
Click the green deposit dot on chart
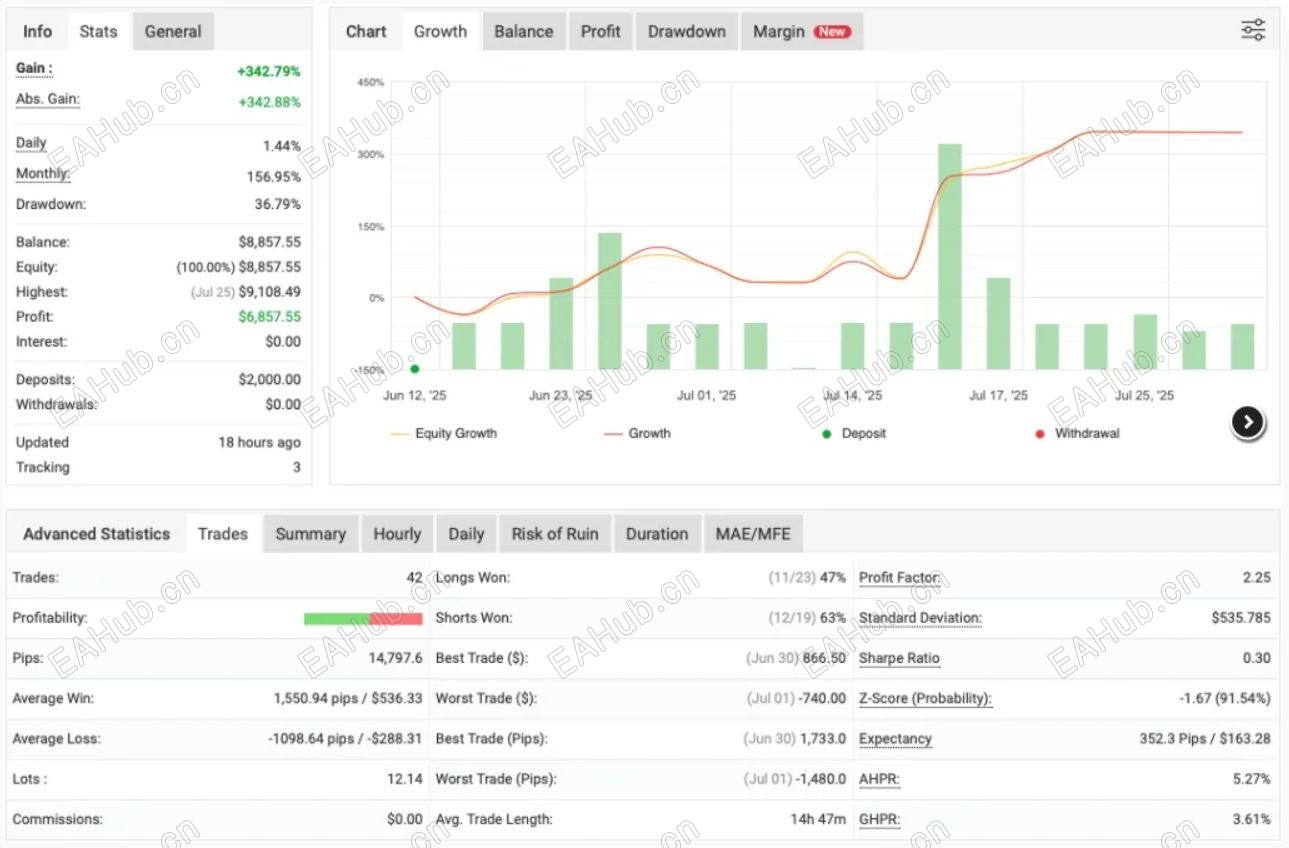tap(415, 369)
